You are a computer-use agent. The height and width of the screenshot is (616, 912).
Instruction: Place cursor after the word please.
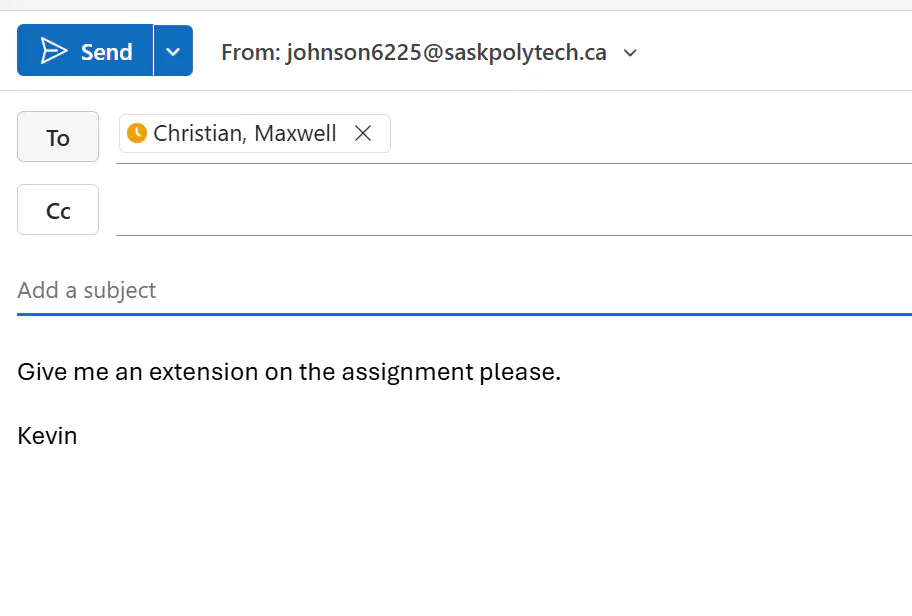(x=562, y=372)
